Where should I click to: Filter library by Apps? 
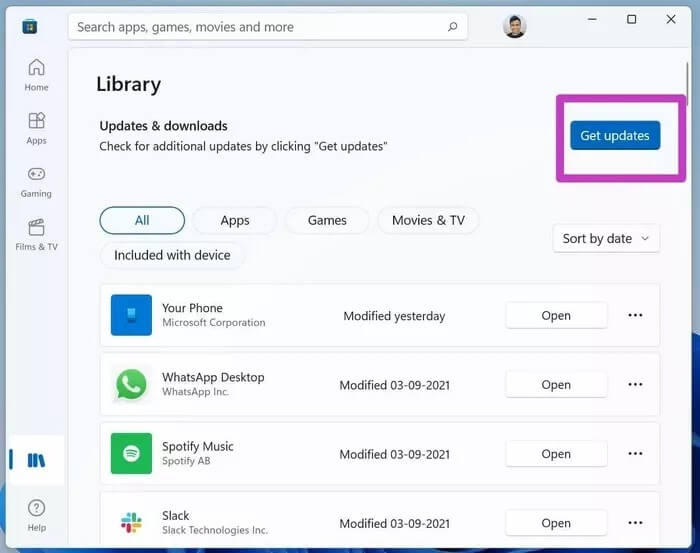coord(235,220)
